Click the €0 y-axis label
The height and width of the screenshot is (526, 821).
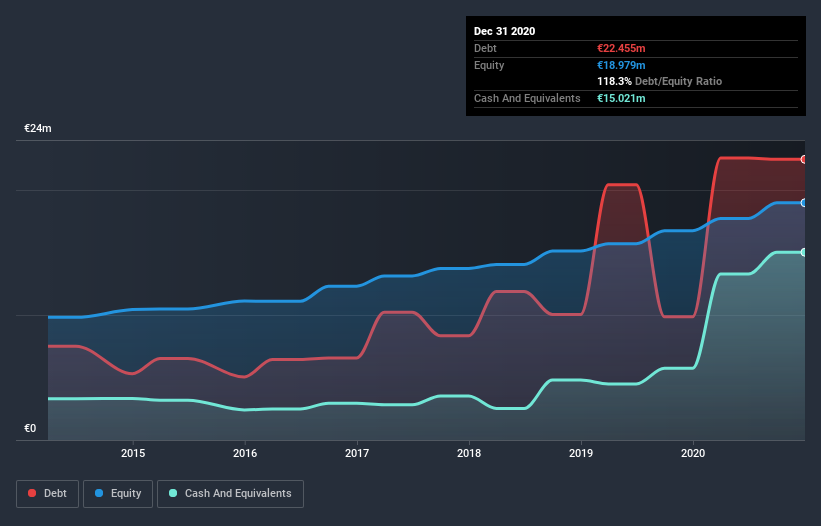click(x=30, y=428)
